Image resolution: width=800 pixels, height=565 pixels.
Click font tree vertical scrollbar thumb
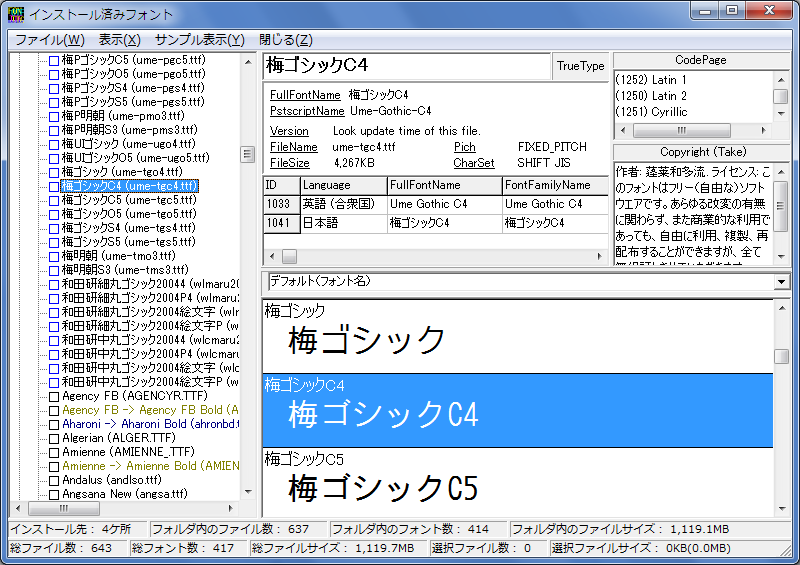[x=247, y=154]
